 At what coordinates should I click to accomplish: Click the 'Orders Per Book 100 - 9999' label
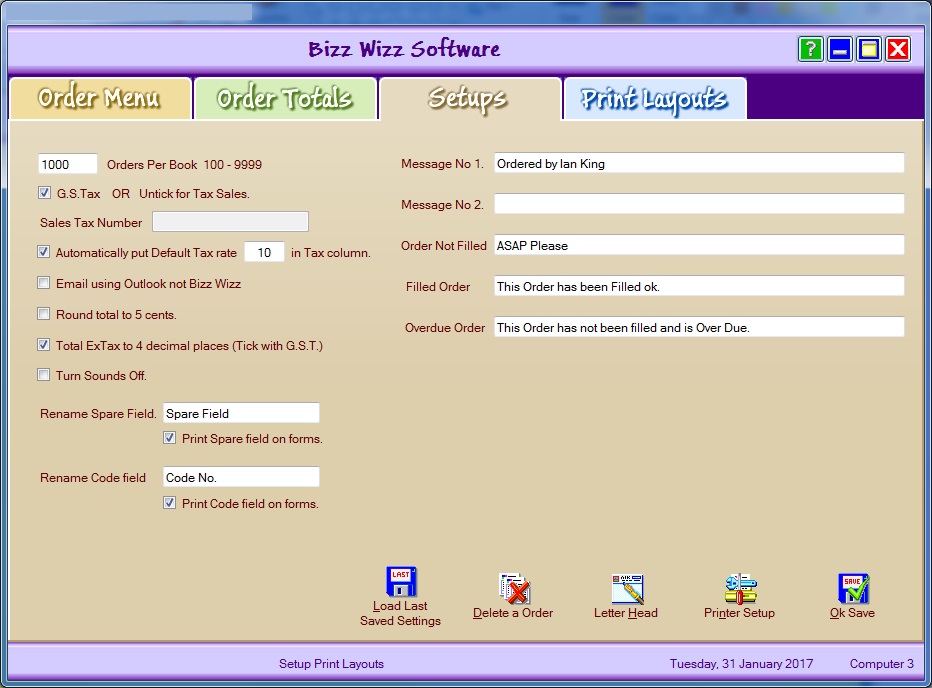(x=184, y=165)
